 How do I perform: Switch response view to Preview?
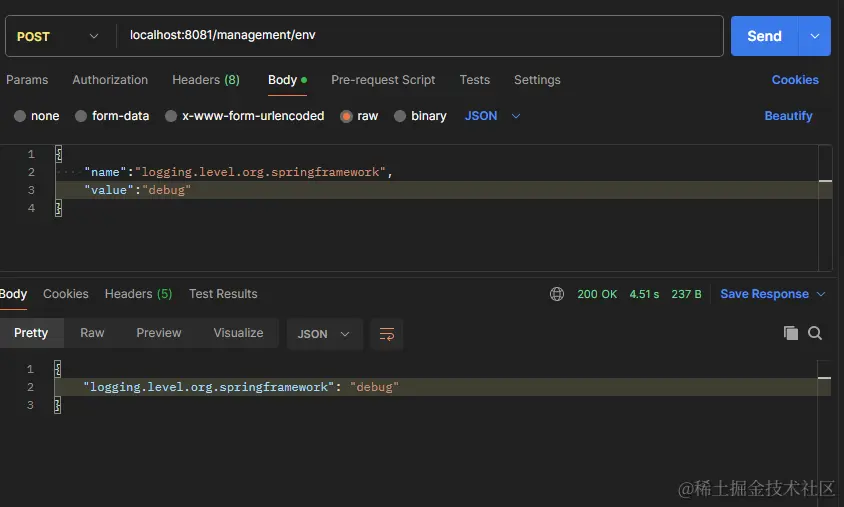(x=159, y=333)
